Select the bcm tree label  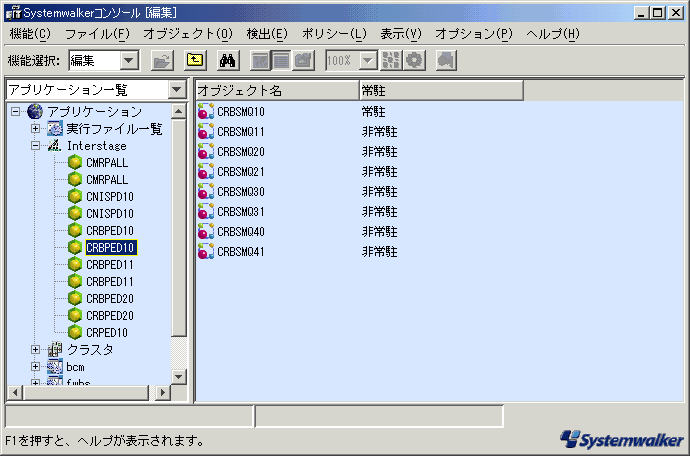tap(75, 367)
